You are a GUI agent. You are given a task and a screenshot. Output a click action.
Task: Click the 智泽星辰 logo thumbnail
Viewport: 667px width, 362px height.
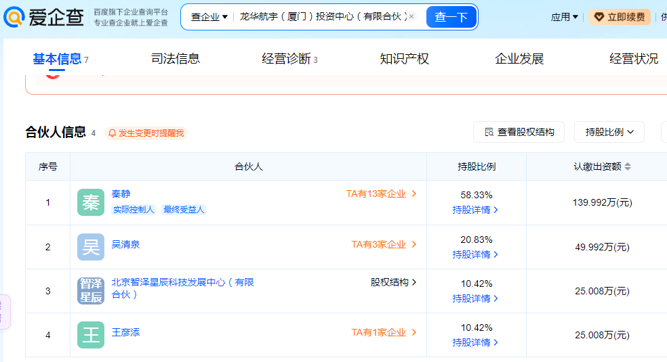[91, 291]
